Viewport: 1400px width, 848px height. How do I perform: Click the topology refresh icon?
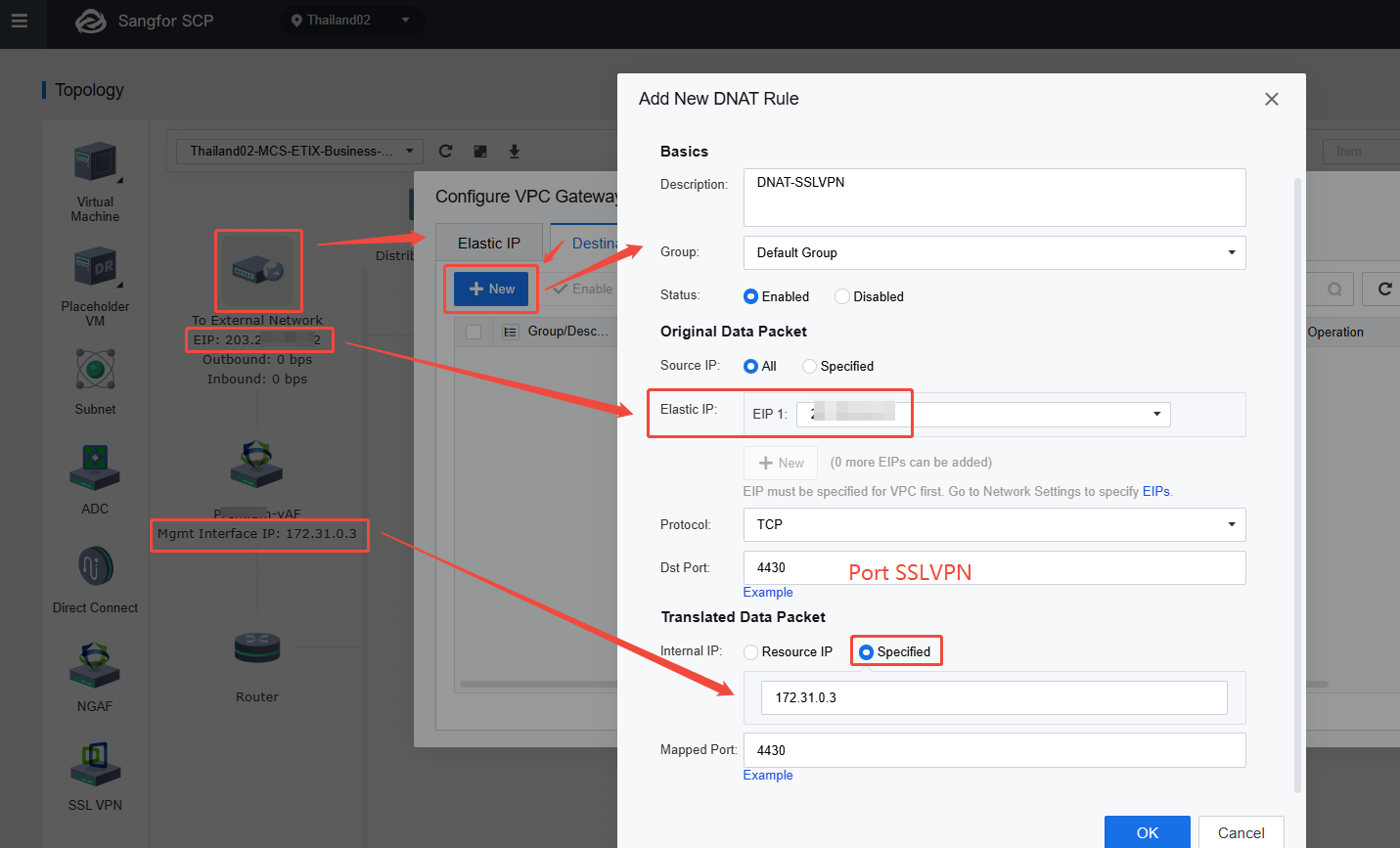click(446, 151)
